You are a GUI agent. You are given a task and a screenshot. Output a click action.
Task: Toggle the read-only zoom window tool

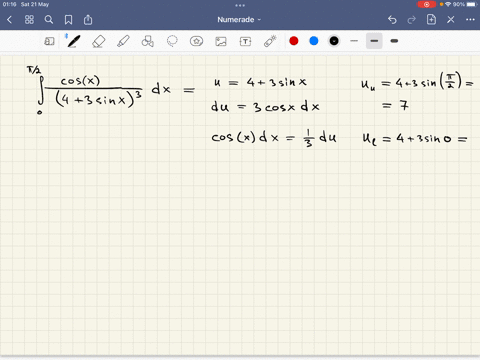click(x=49, y=41)
